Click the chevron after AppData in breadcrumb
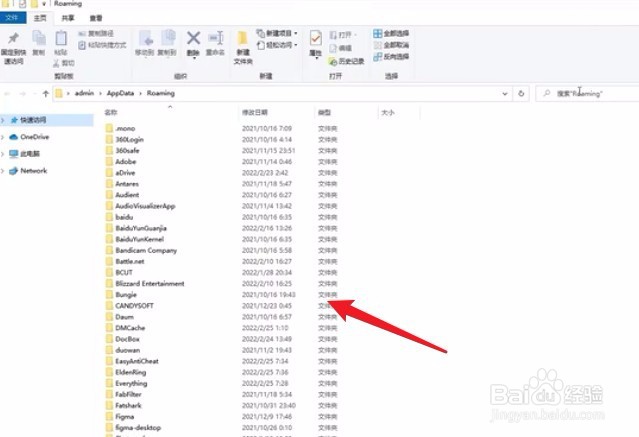Viewport: 639px width, 437px height. [x=140, y=94]
